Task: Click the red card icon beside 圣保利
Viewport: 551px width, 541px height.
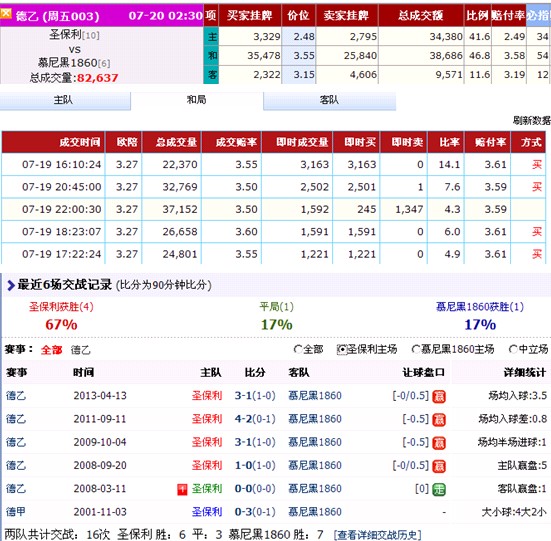Action: point(182,489)
